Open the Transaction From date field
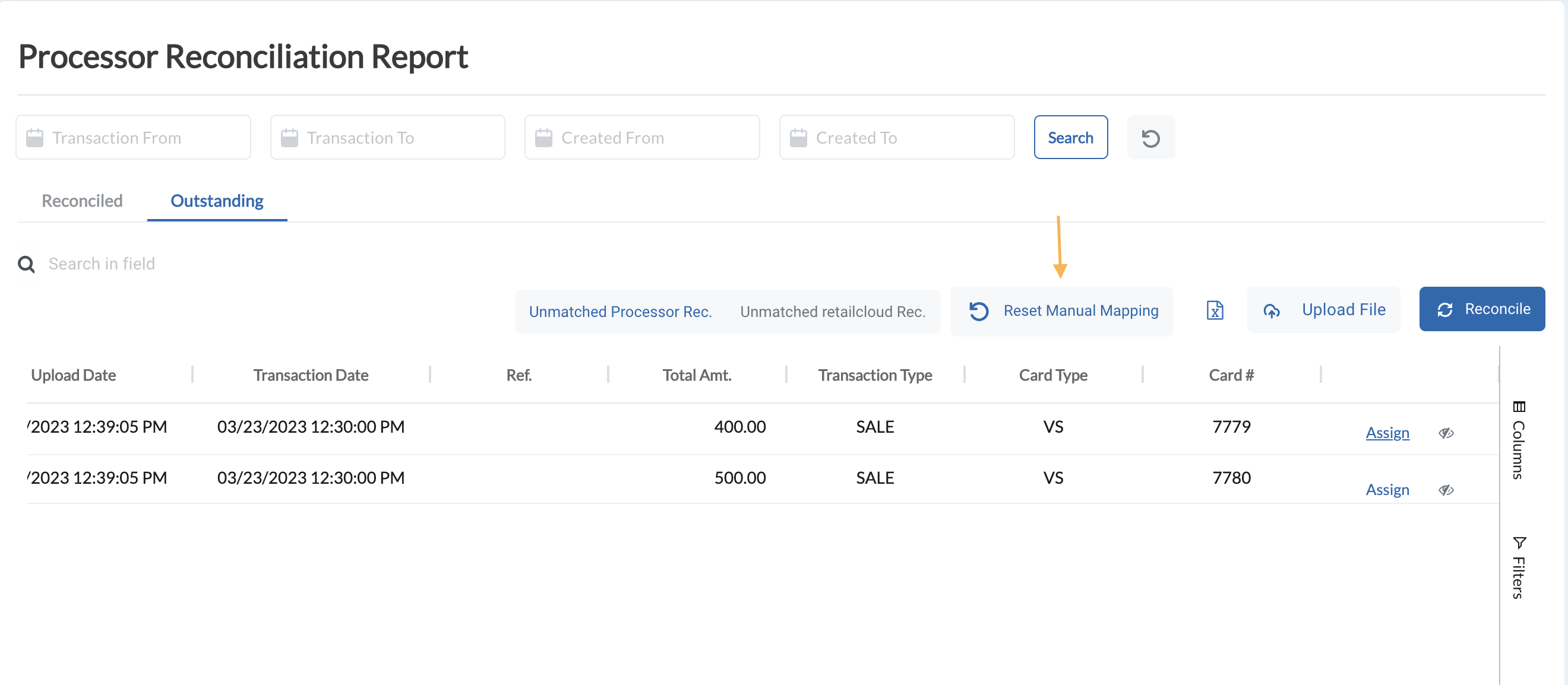Viewport: 1568px width, 685px height. 133,138
